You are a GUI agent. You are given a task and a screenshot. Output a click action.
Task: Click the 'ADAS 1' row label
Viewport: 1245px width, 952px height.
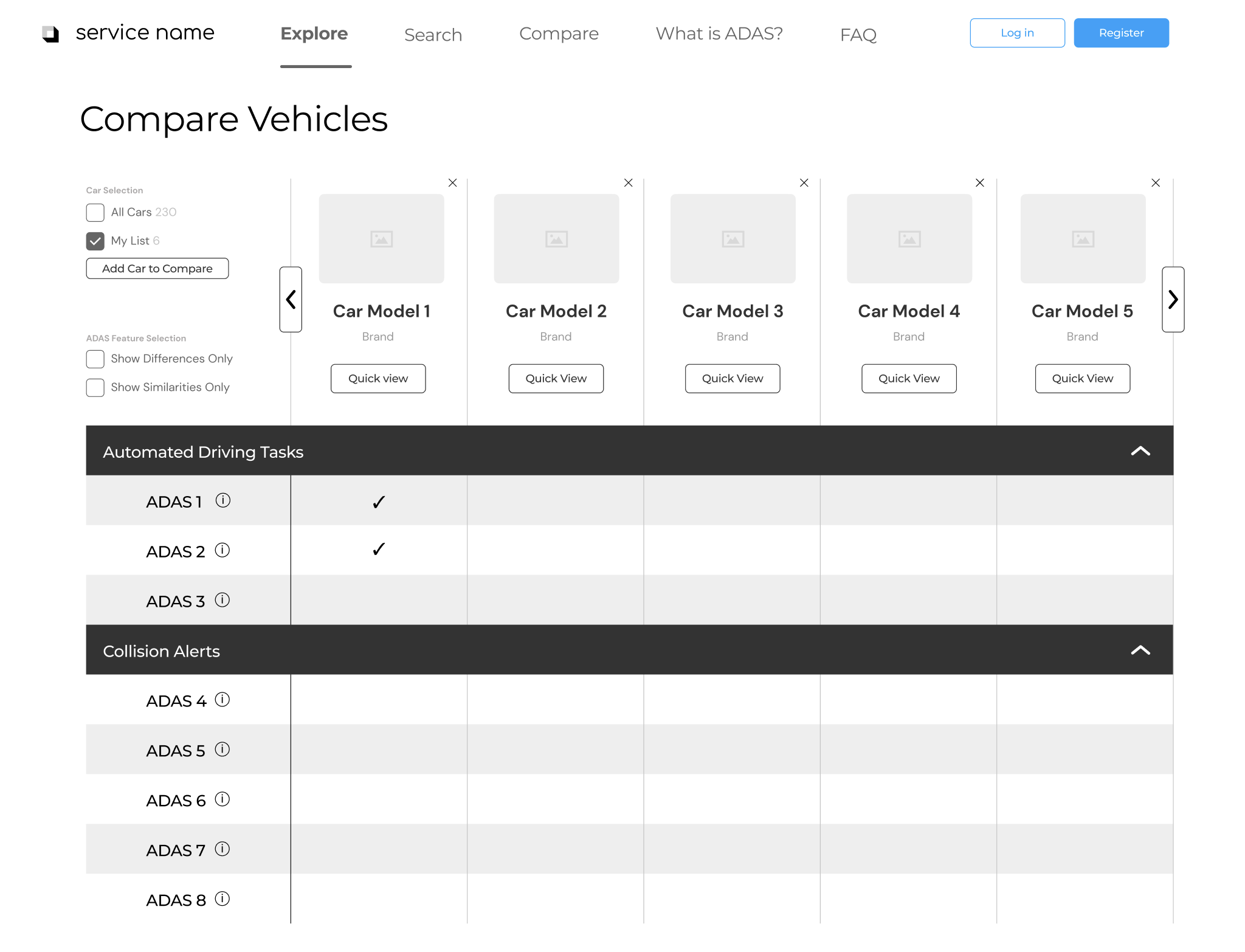174,502
